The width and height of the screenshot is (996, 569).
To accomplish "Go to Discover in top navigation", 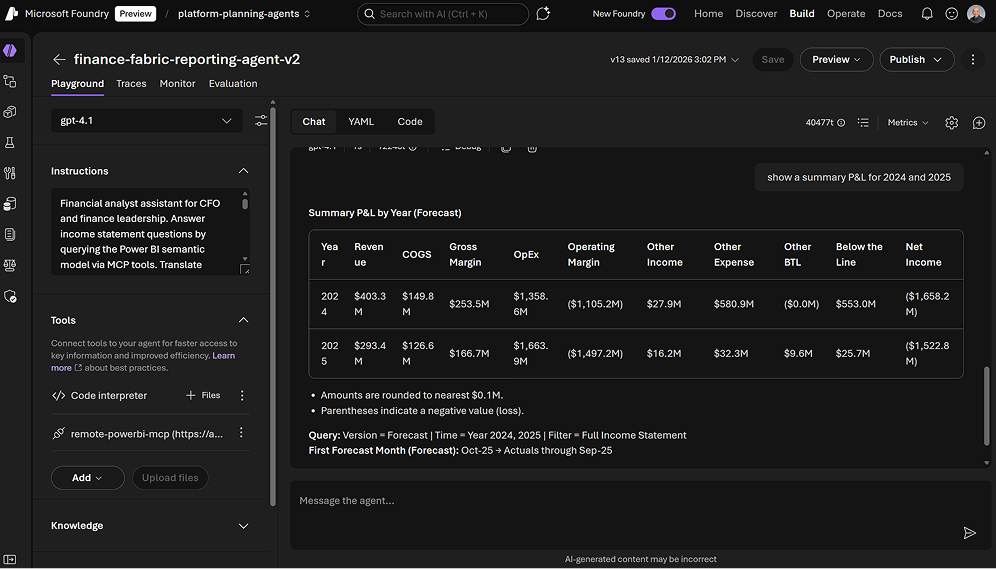I will pyautogui.click(x=756, y=13).
